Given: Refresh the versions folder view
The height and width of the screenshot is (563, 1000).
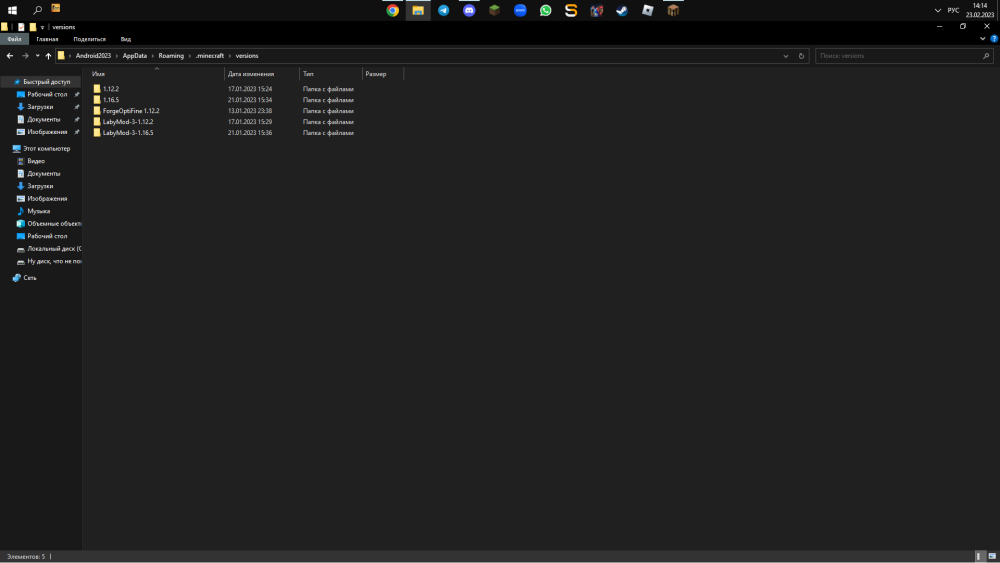Looking at the screenshot, I should tap(801, 56).
